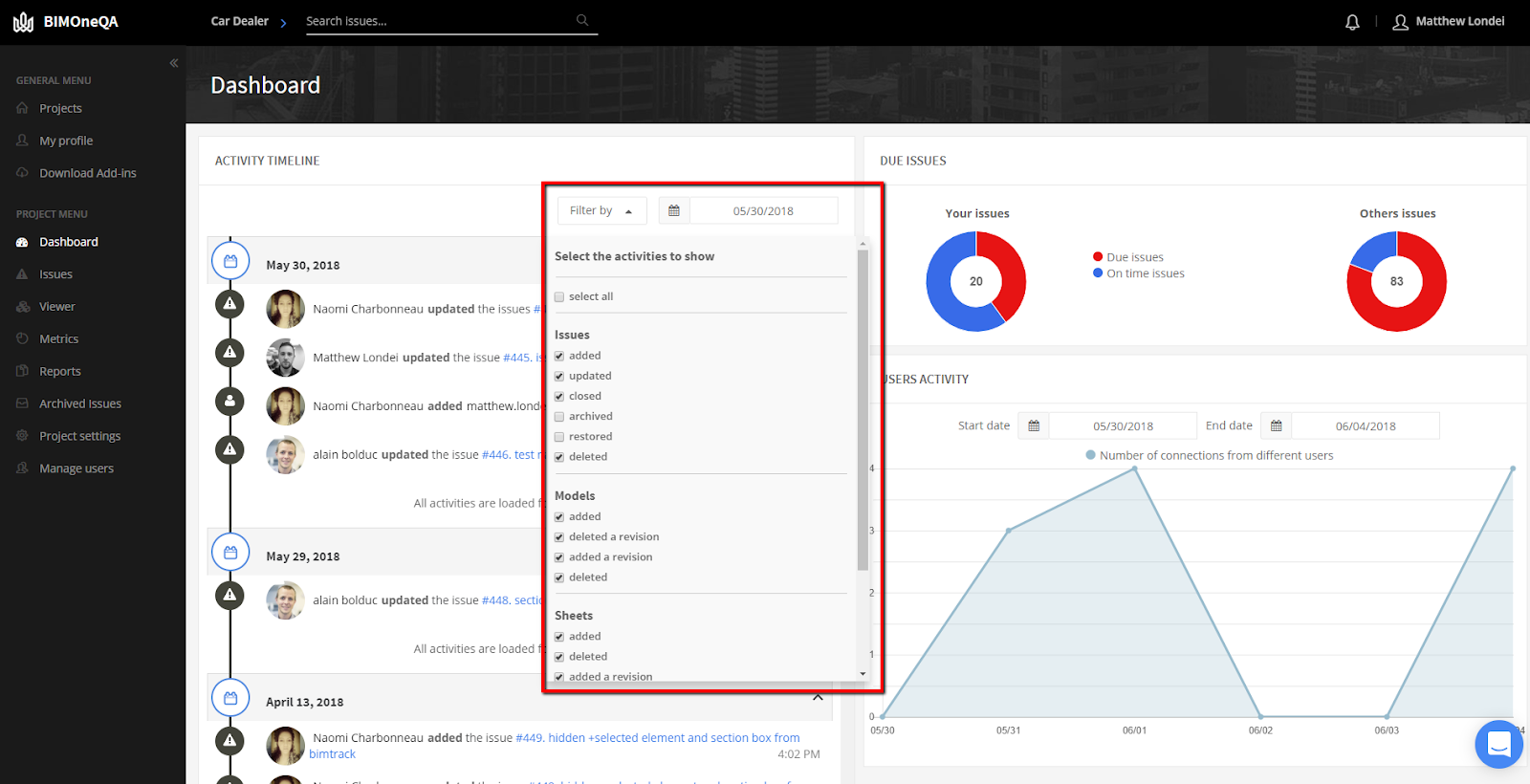Open the Viewer page
Viewport: 1530px width, 784px height.
(57, 307)
